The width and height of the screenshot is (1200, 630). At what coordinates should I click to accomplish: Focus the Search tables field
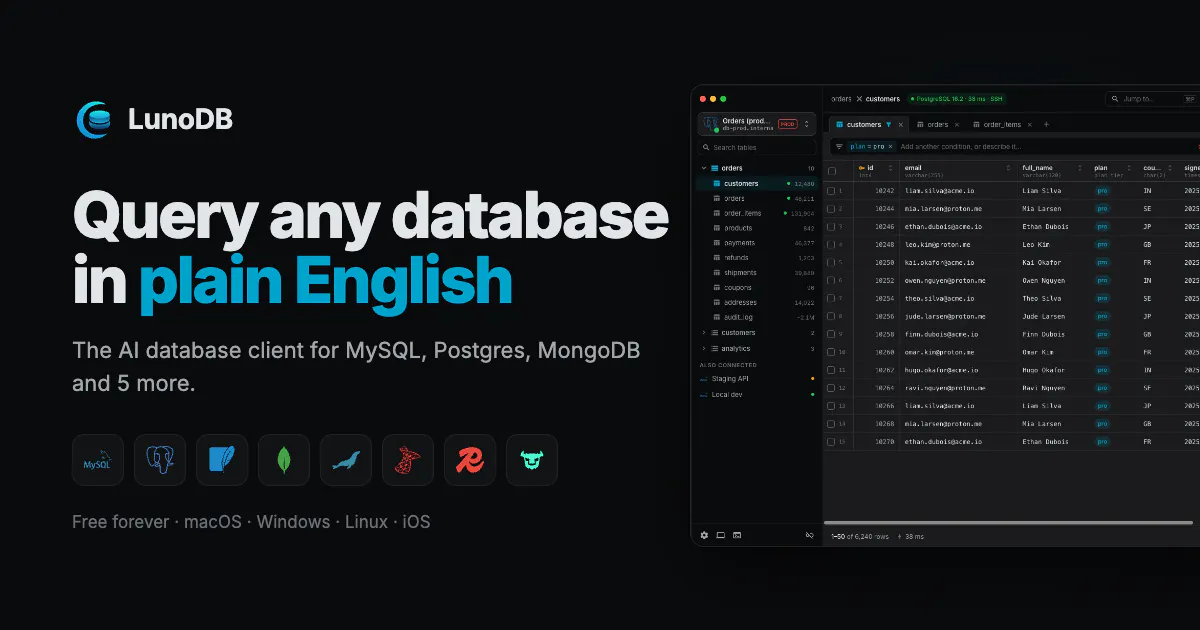[757, 148]
